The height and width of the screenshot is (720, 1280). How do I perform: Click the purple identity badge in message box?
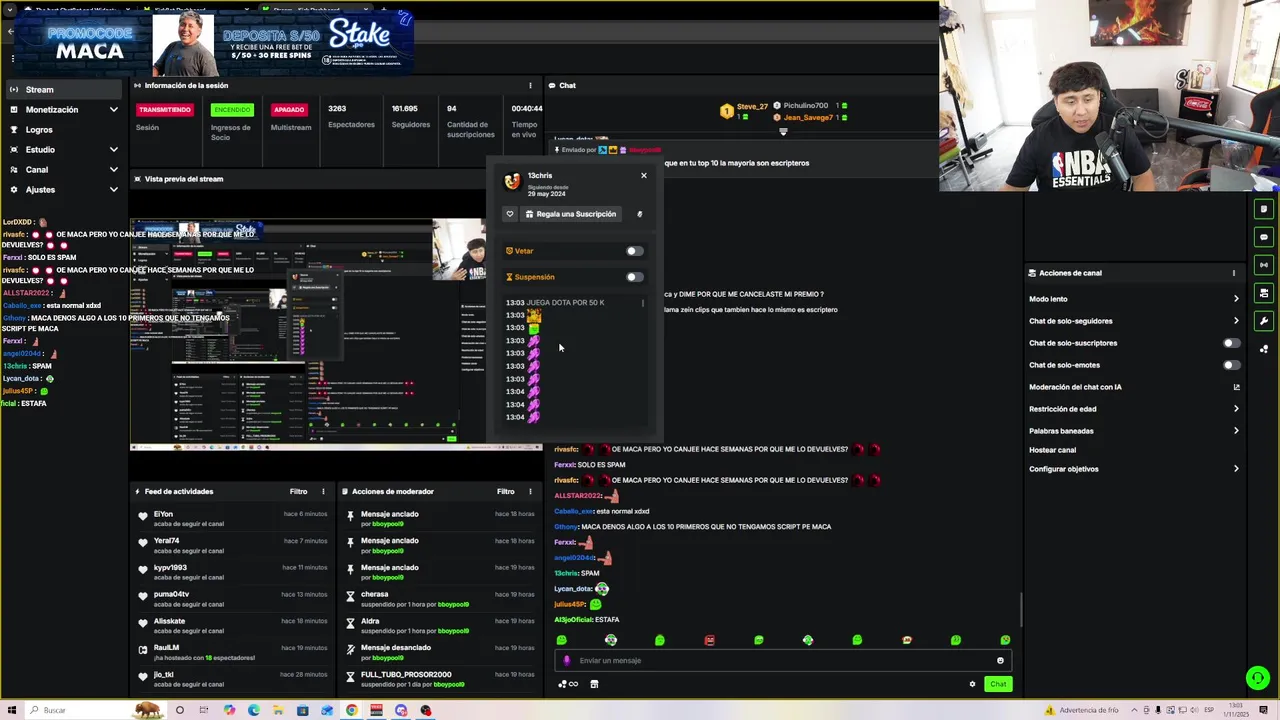(567, 661)
